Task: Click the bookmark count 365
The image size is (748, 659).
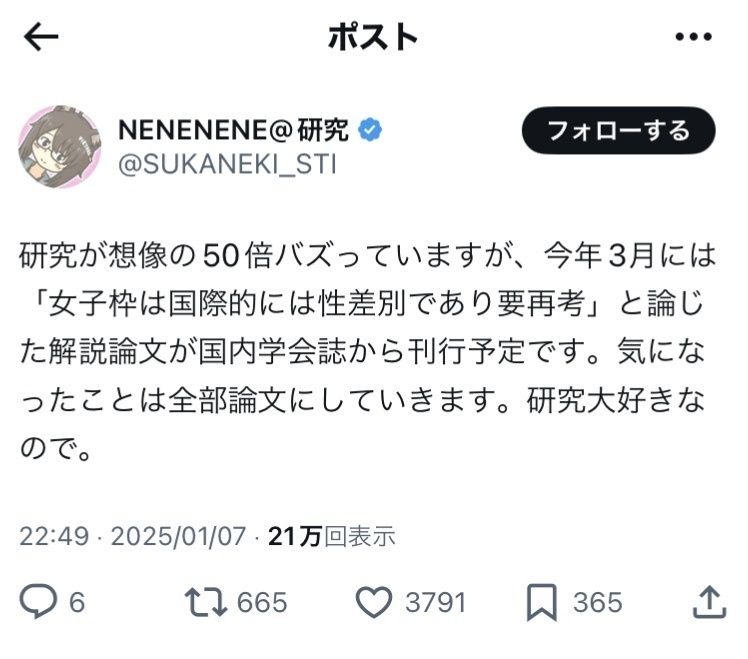Action: 597,602
